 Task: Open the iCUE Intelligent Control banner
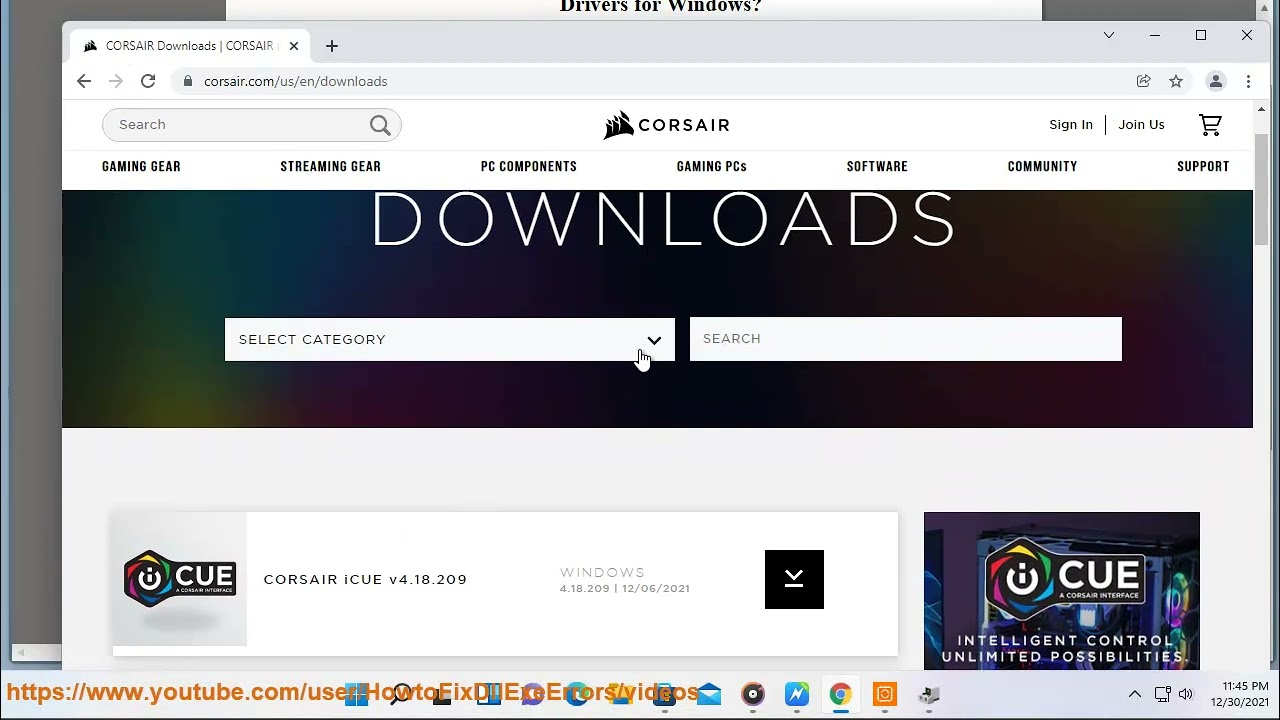(x=1062, y=591)
